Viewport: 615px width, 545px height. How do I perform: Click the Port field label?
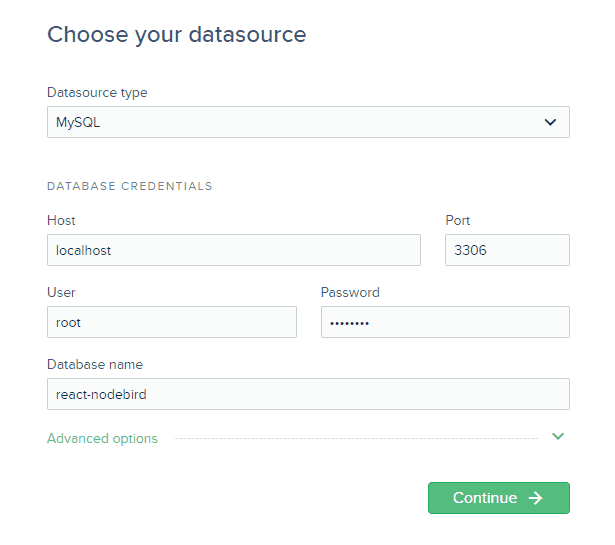click(458, 220)
